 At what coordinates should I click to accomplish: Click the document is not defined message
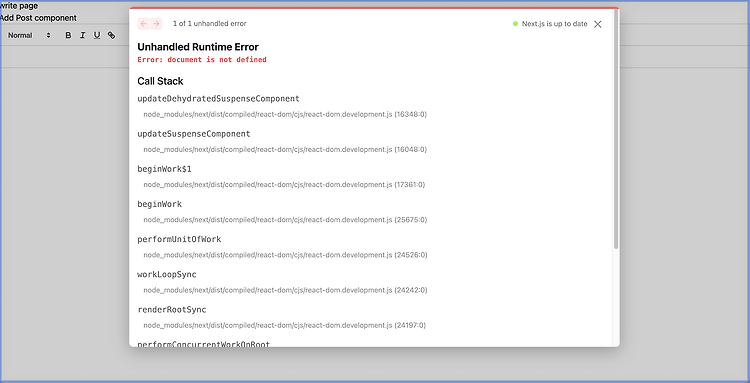(202, 60)
